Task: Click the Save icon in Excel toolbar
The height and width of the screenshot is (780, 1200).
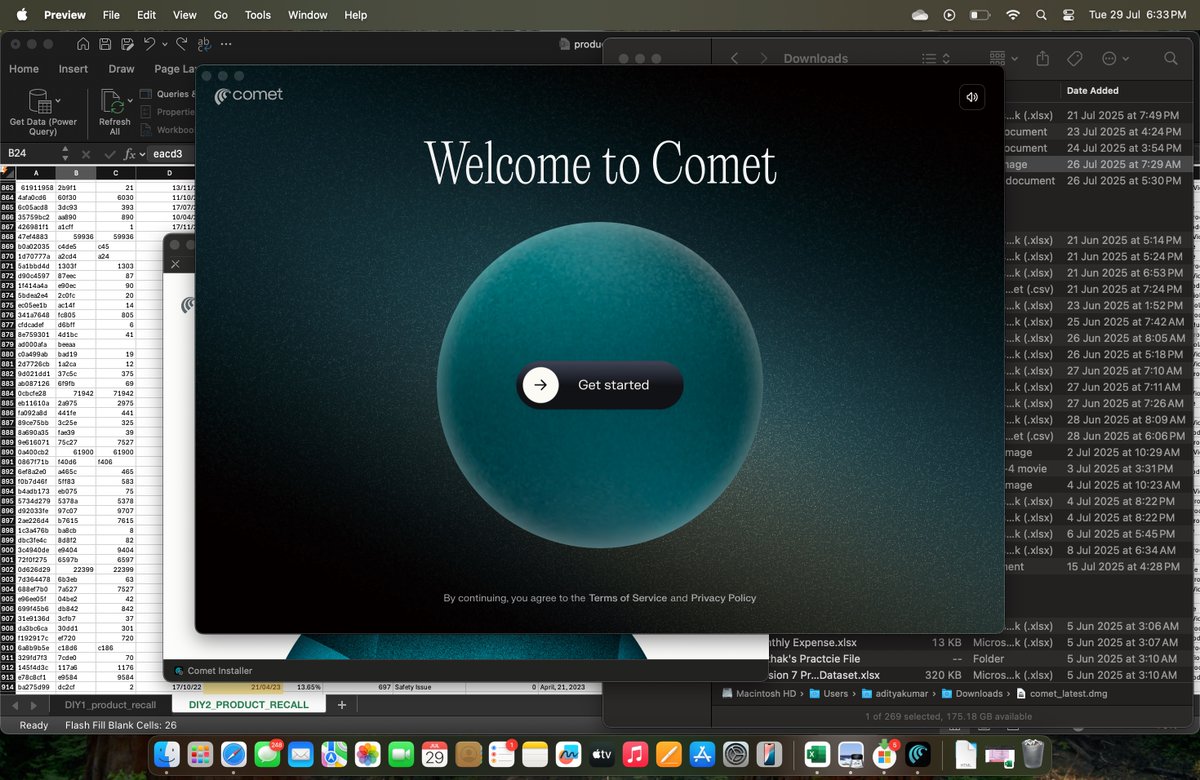Action: 105,44
